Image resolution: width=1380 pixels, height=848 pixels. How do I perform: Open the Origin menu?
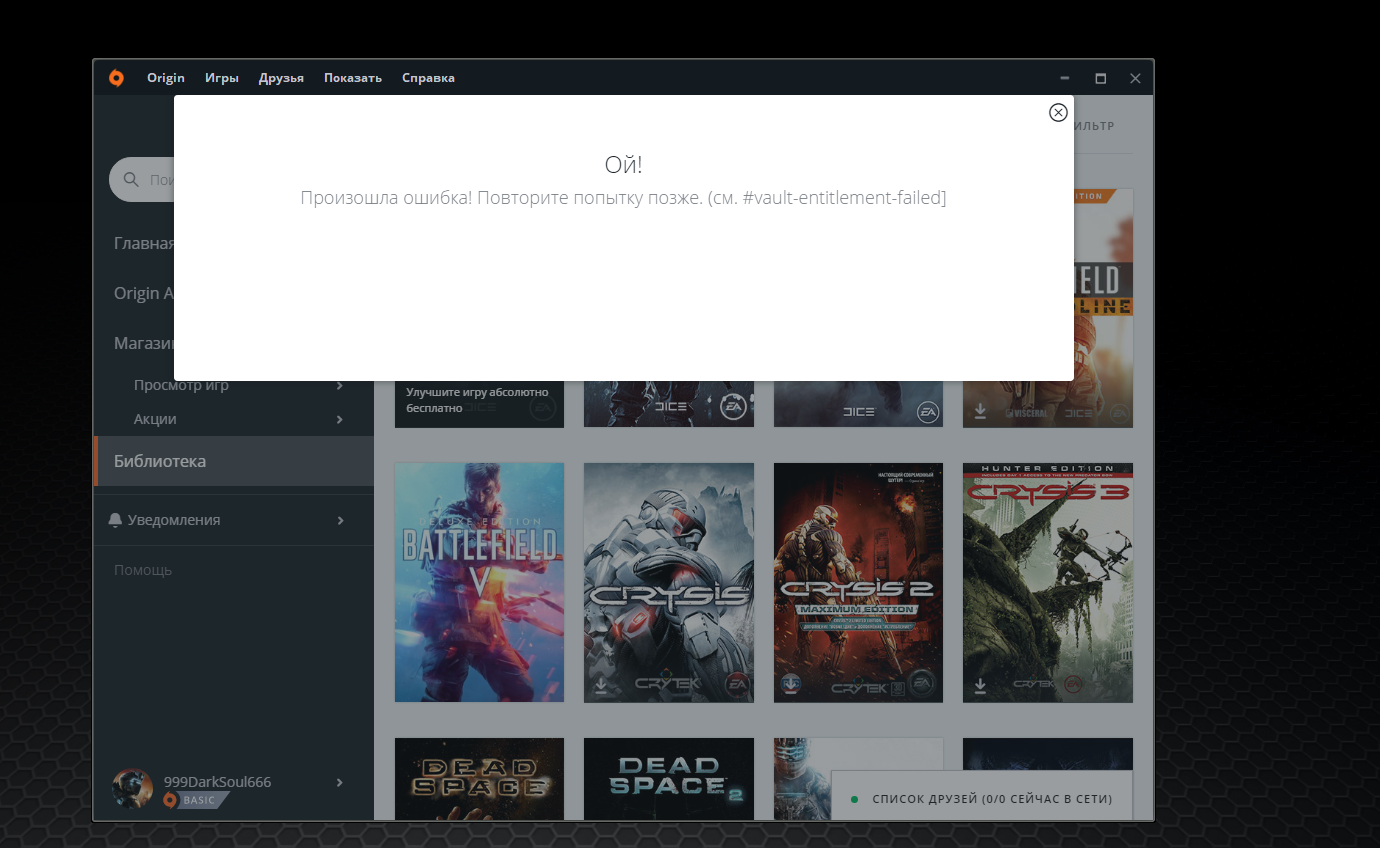(166, 78)
